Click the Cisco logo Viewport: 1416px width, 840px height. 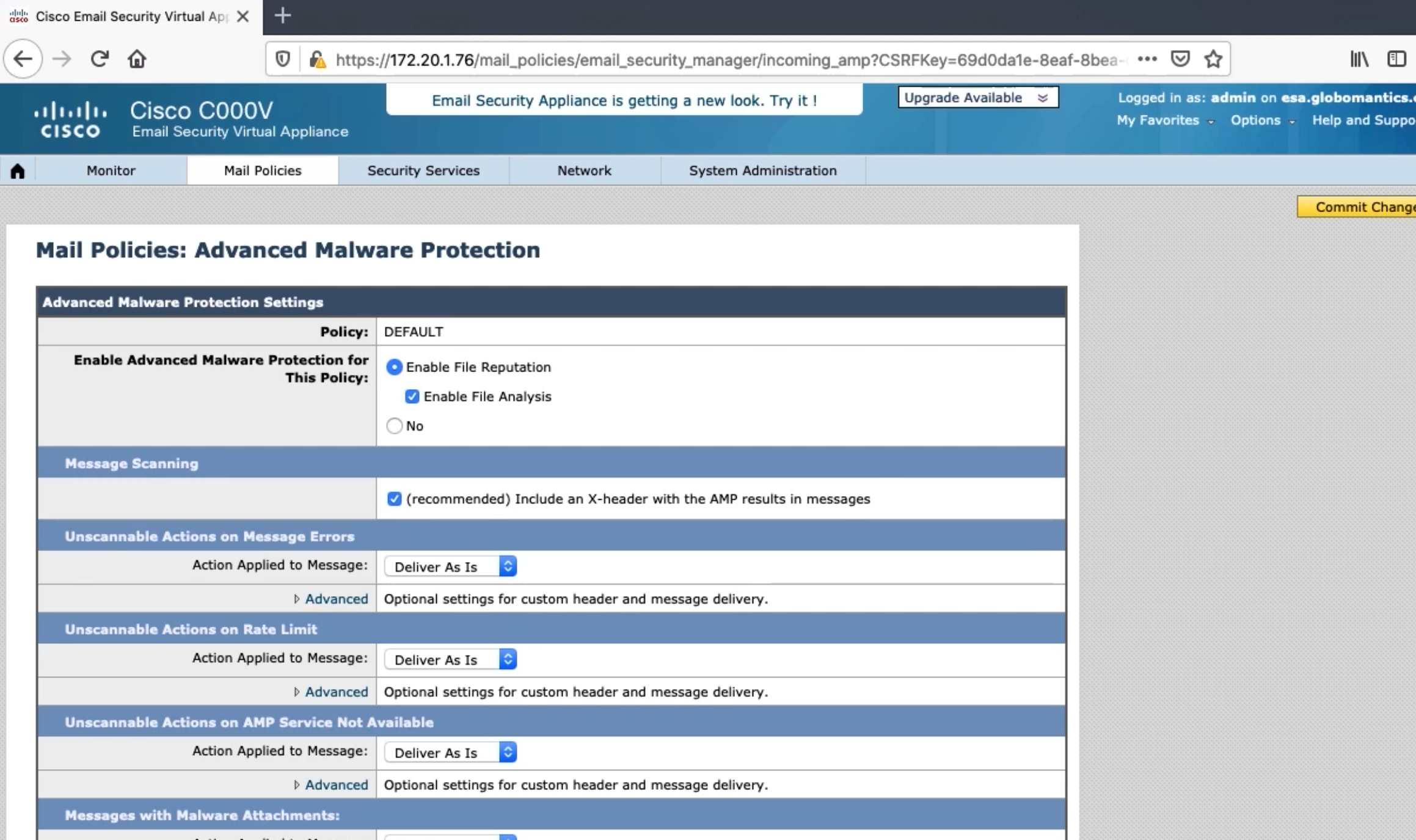coord(70,119)
